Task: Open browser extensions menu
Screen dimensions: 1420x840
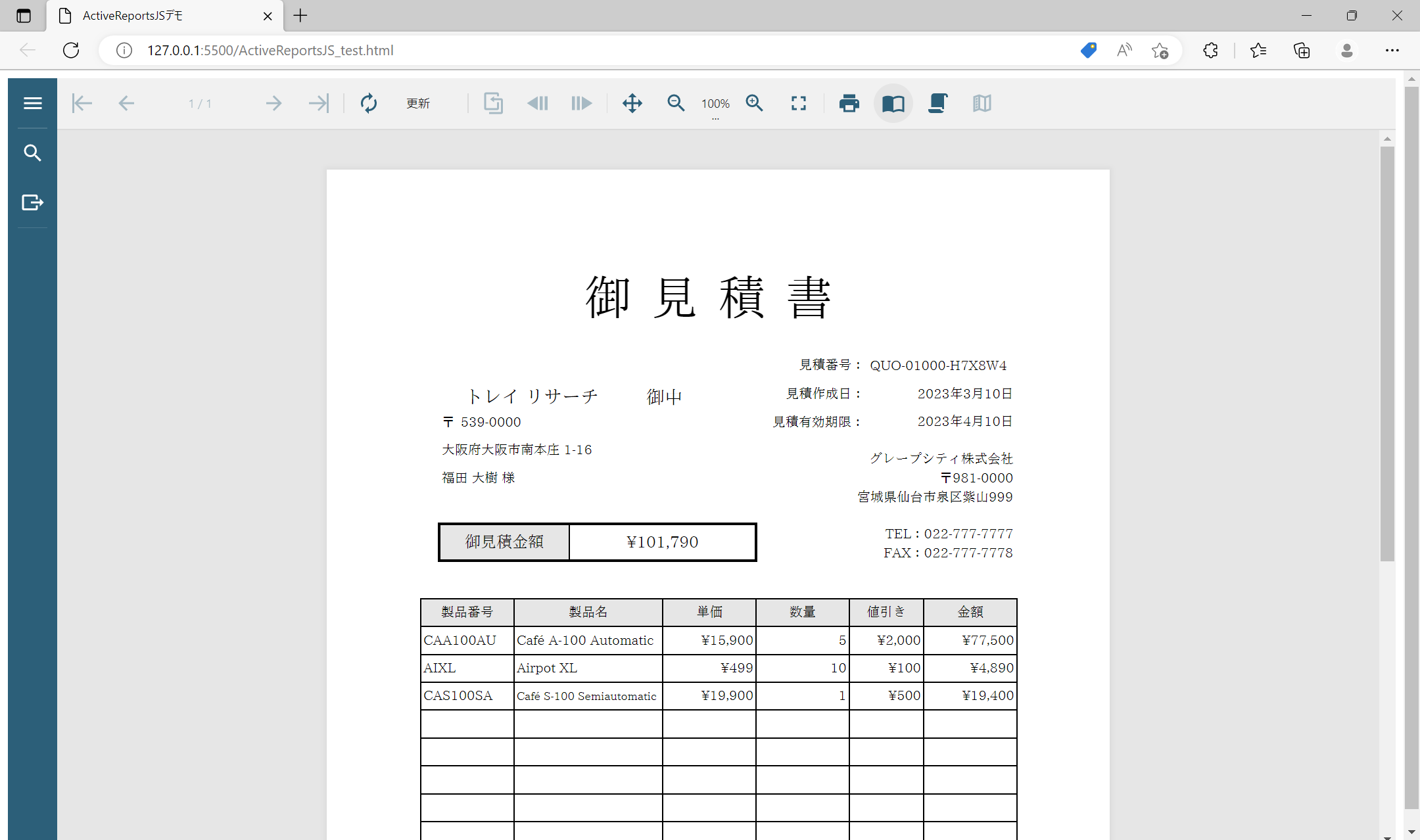Action: coord(1210,51)
